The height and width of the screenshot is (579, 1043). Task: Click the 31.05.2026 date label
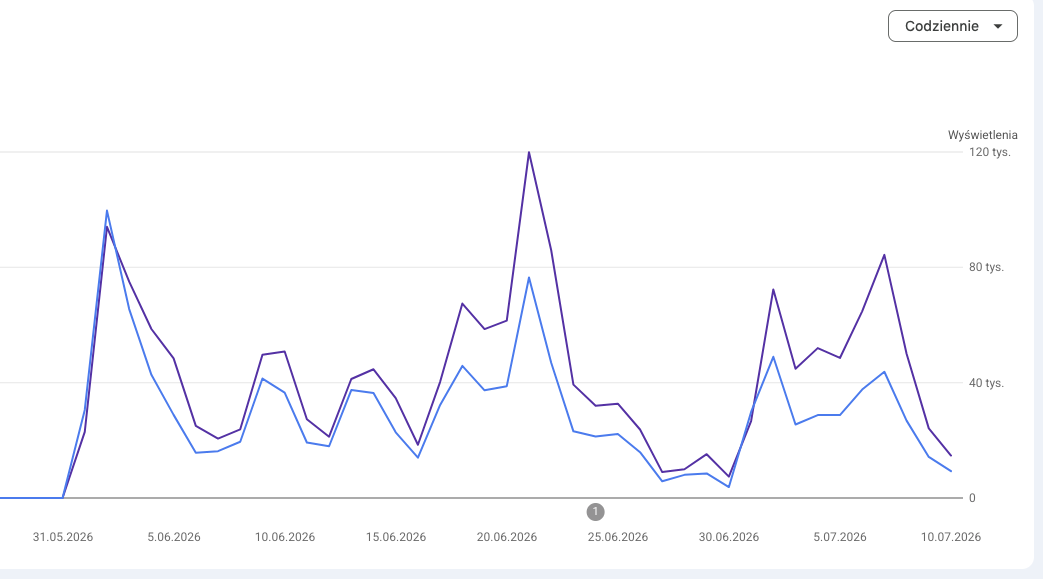63,537
